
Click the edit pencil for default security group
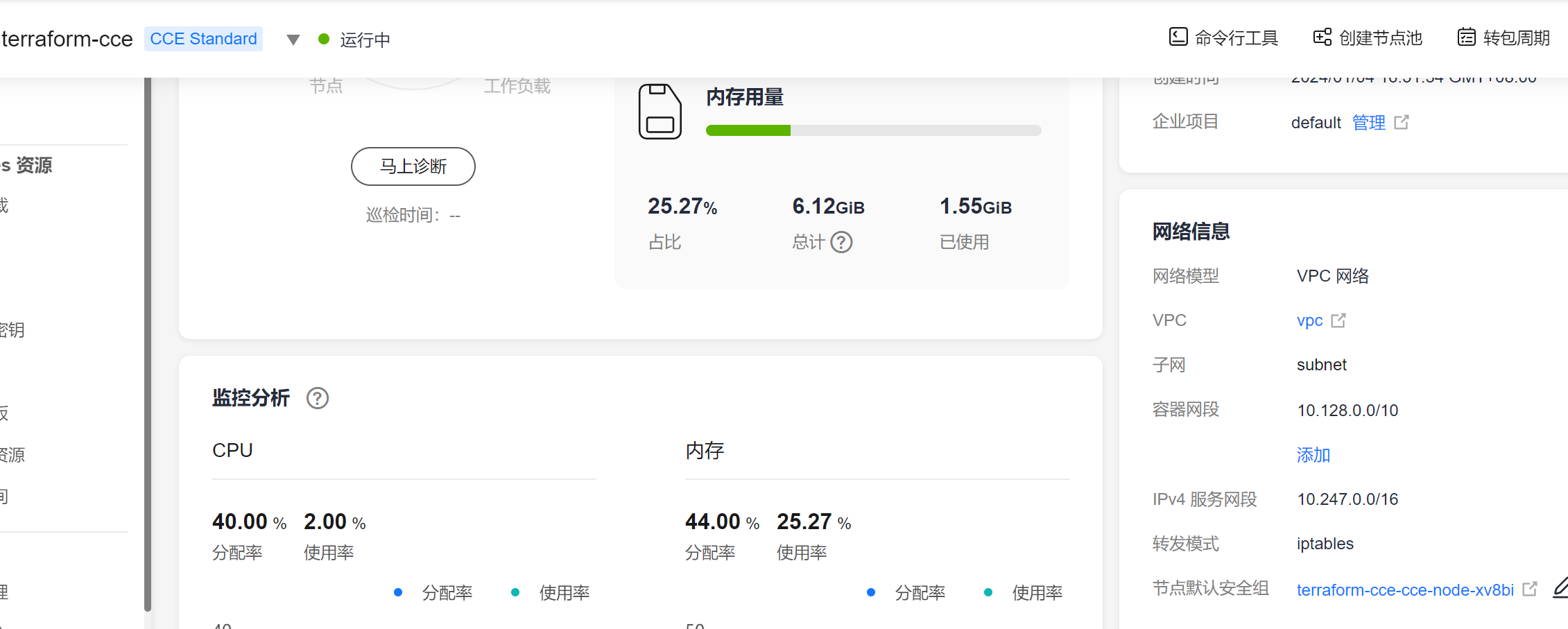click(x=1560, y=588)
